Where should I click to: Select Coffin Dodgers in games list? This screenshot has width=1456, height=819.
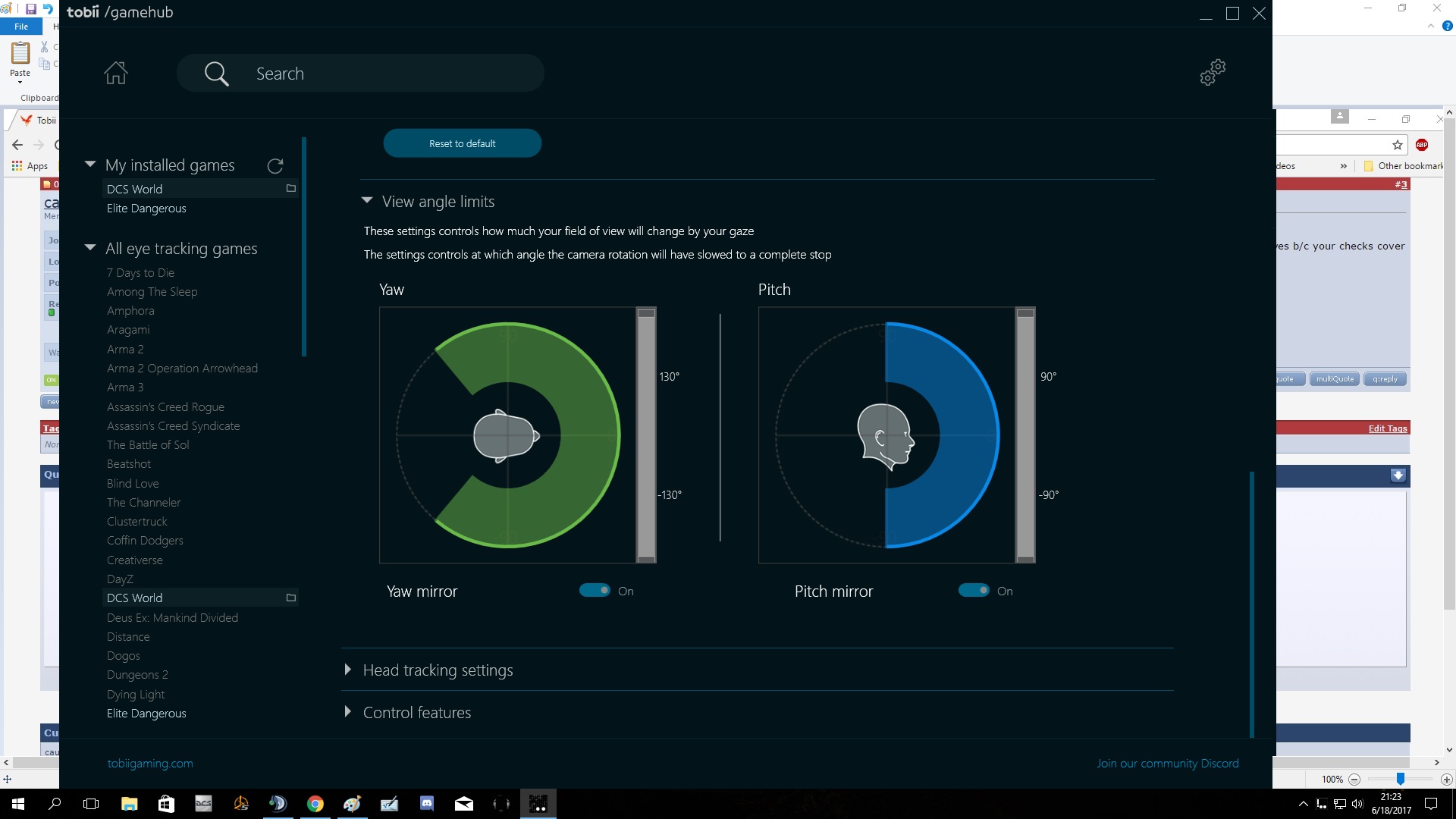pos(145,541)
